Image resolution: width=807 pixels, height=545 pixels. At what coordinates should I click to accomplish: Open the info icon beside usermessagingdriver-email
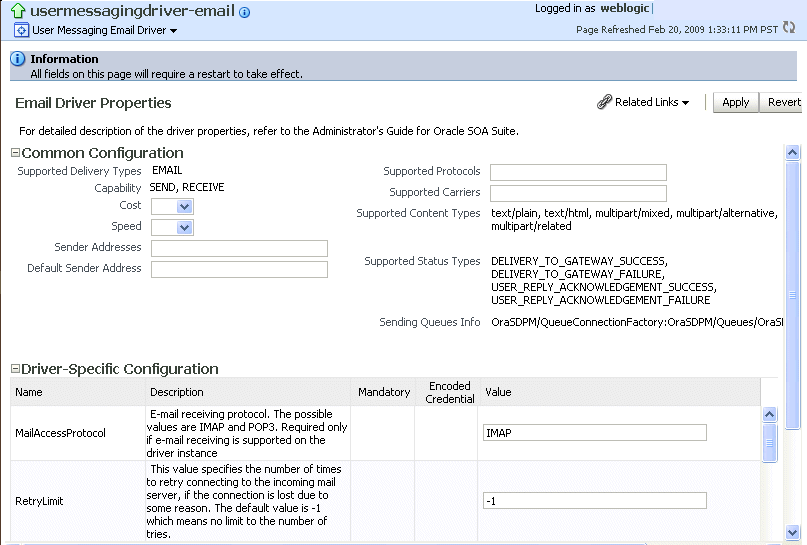(244, 12)
